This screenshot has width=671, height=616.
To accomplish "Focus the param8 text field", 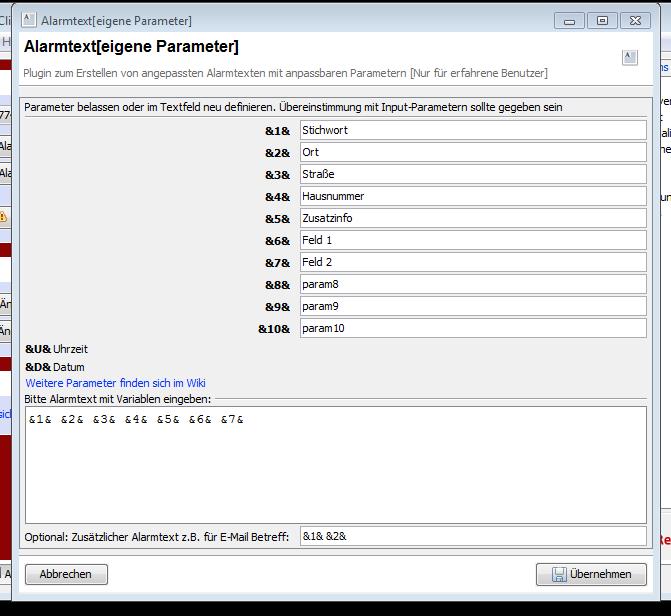I will tap(472, 284).
